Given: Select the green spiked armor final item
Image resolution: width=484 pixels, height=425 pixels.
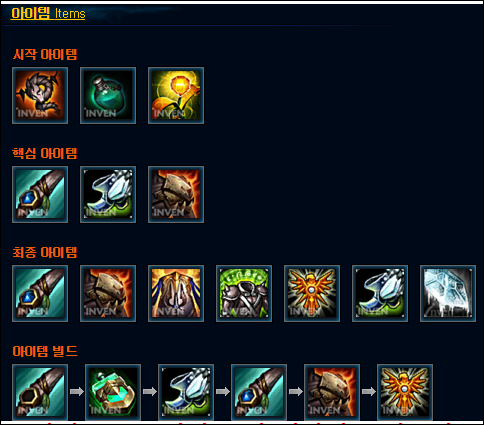Looking at the screenshot, I should [x=244, y=293].
